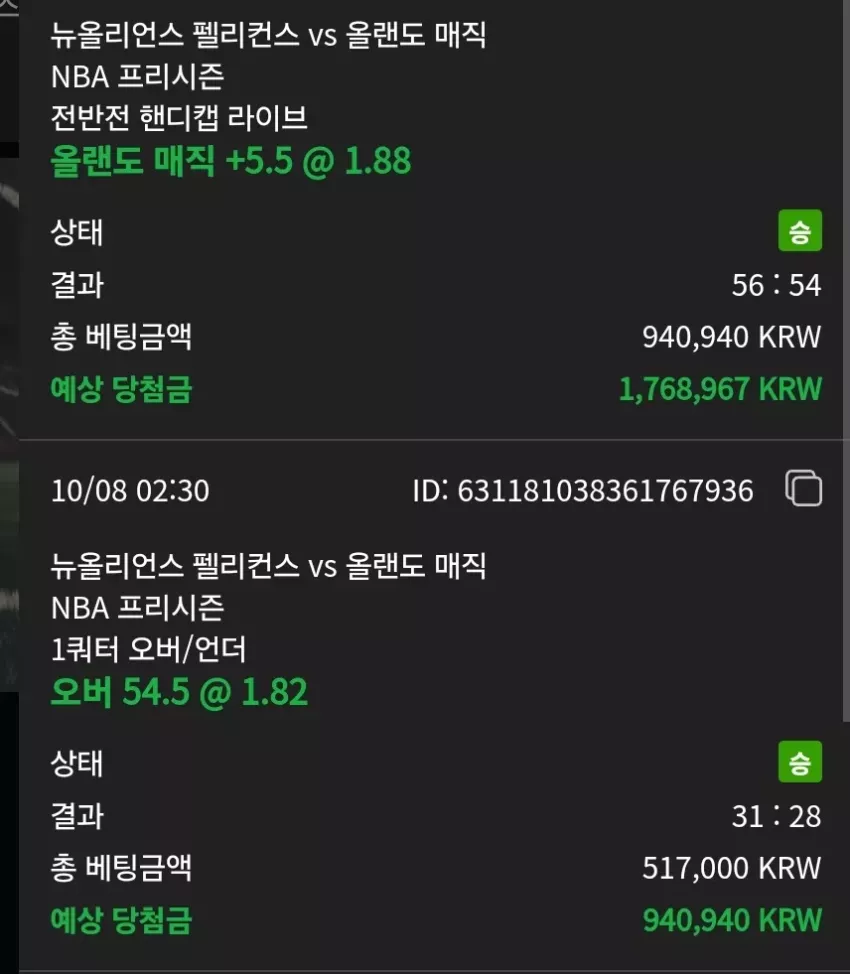
Task: Open the match title below the bet ID
Action: pyautogui.click(x=268, y=565)
